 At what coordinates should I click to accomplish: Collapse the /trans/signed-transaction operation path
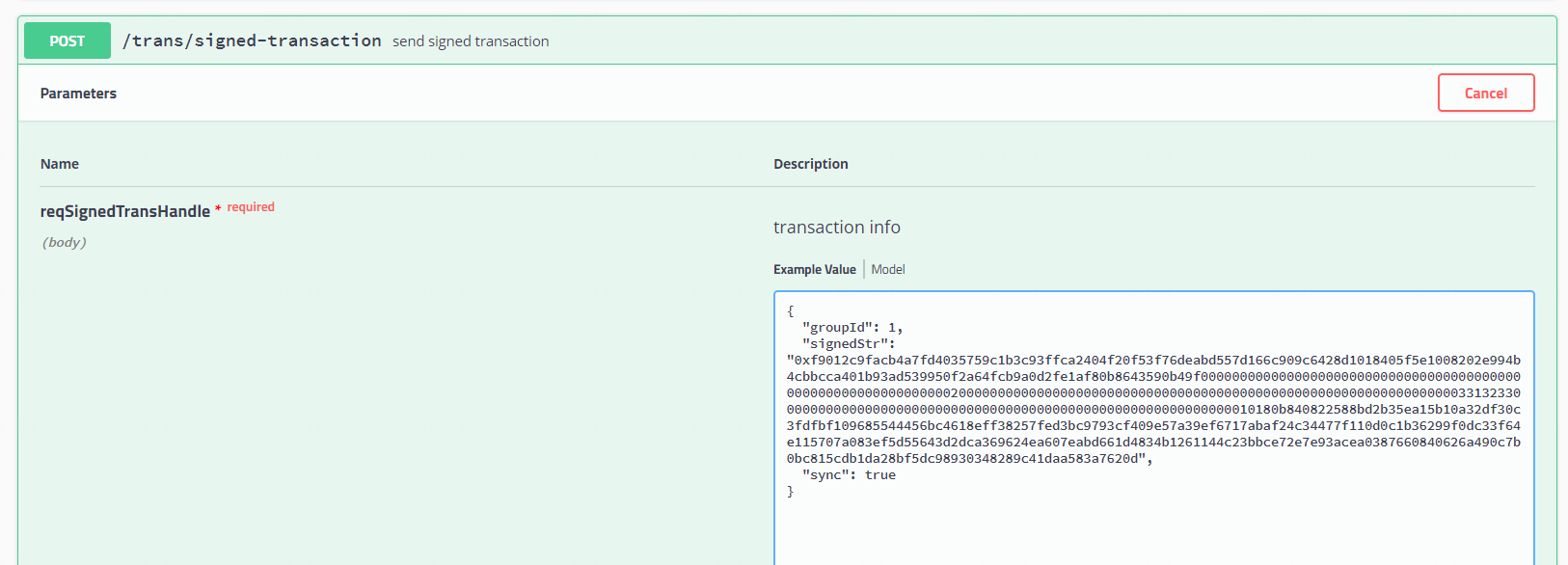[x=252, y=40]
